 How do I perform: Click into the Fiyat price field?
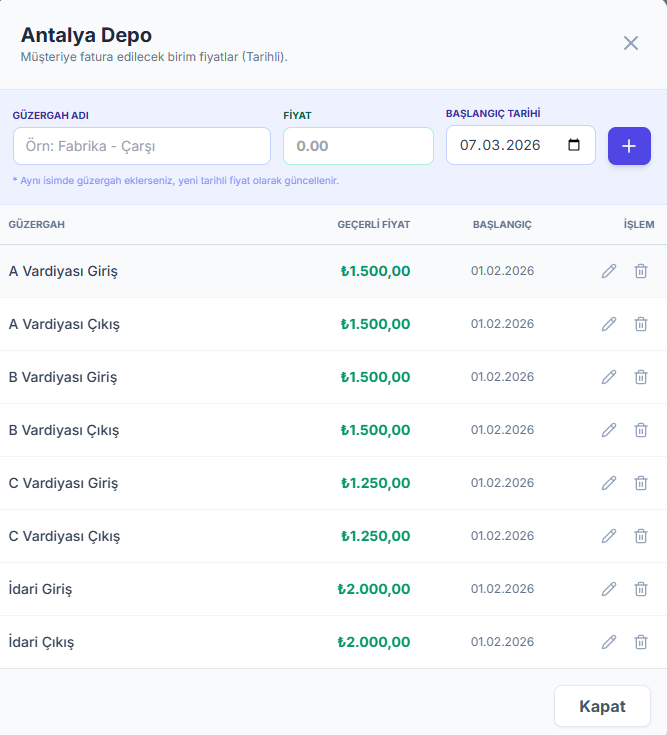(358, 146)
